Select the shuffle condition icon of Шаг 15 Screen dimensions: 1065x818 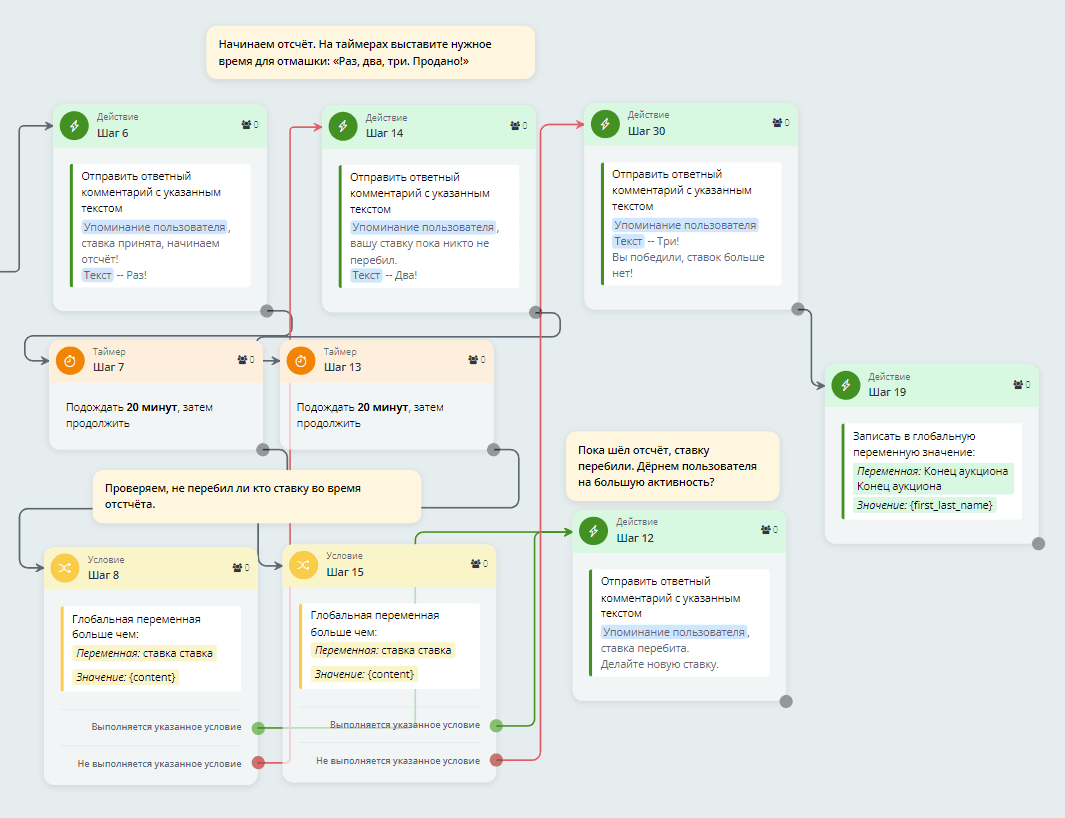click(x=303, y=566)
